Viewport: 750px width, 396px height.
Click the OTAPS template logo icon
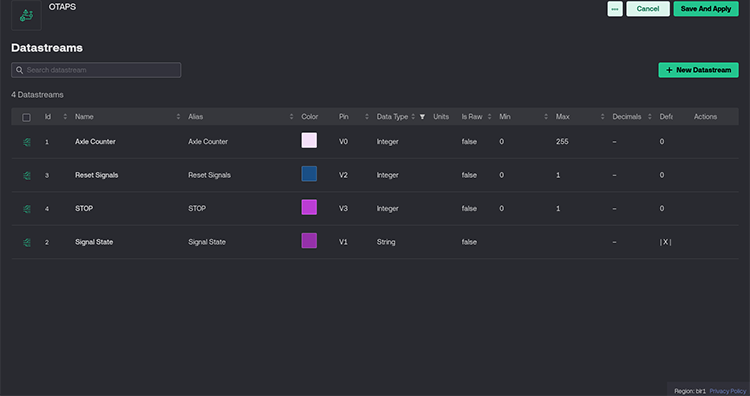click(26, 15)
